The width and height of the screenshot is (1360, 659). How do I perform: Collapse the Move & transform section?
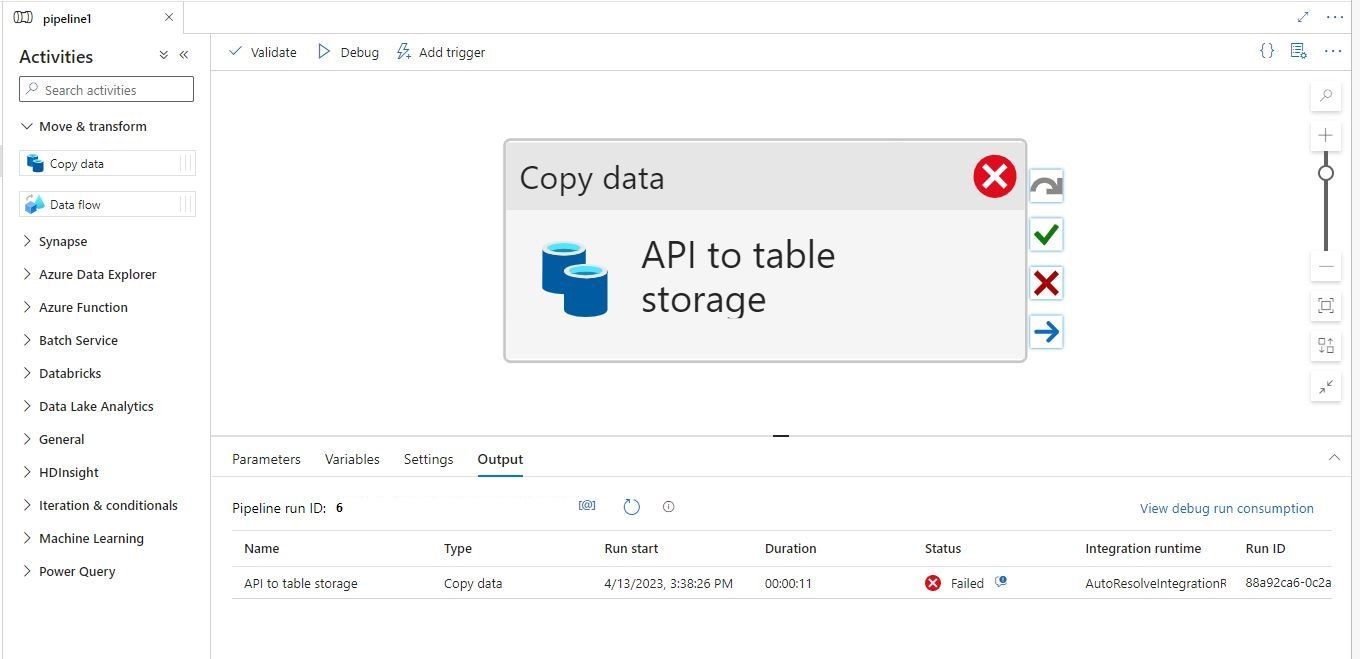pos(27,127)
